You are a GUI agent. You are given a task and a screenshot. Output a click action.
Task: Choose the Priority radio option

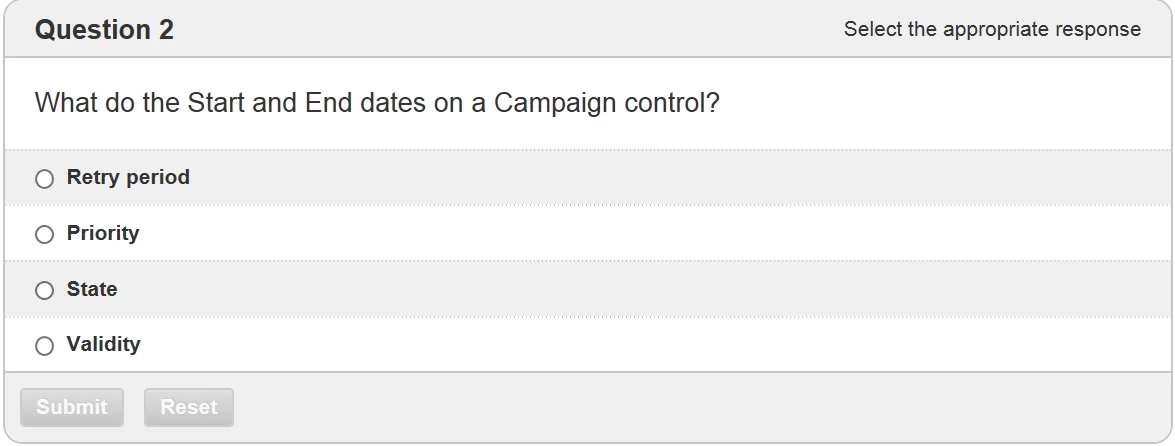(x=44, y=235)
